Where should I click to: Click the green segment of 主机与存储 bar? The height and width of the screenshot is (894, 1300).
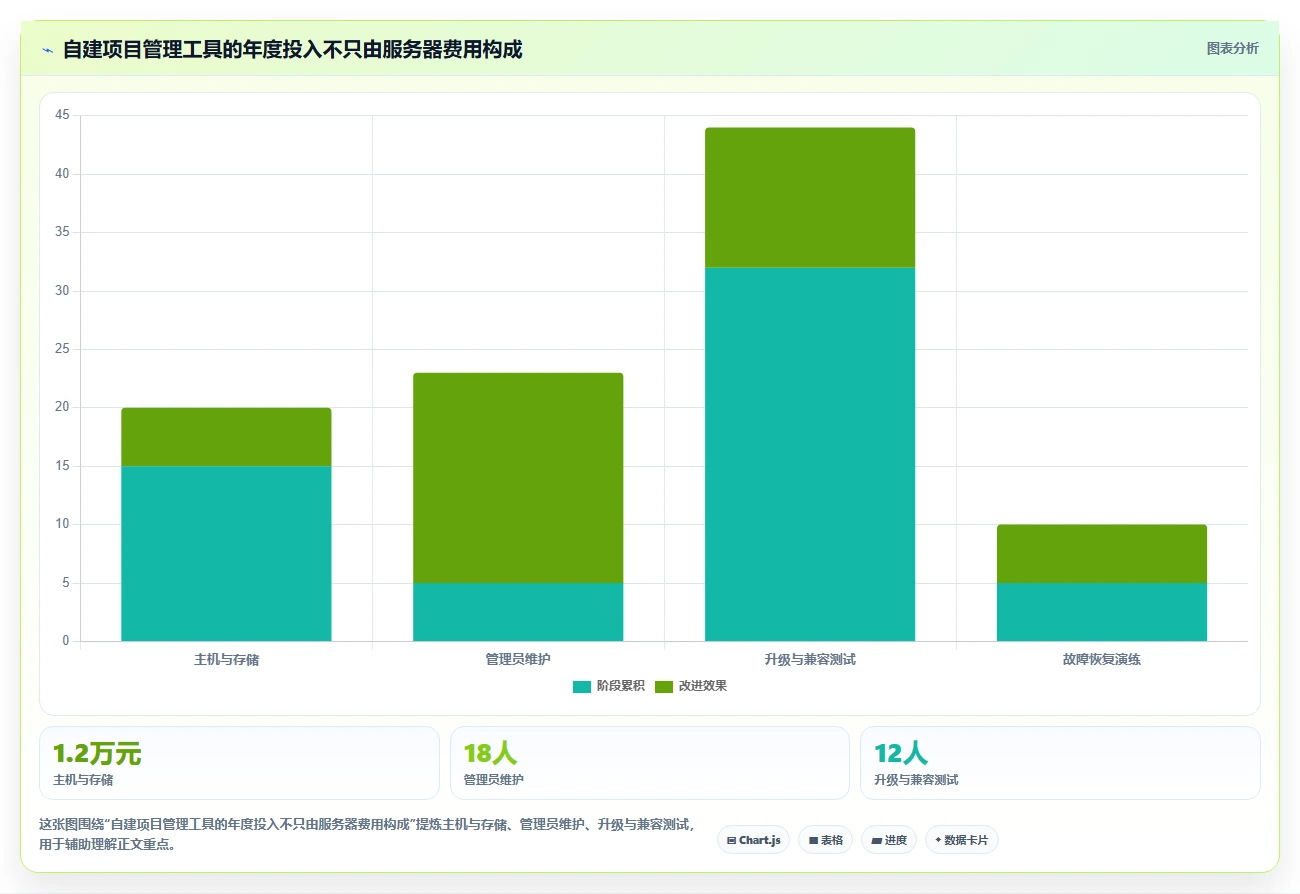tap(226, 437)
